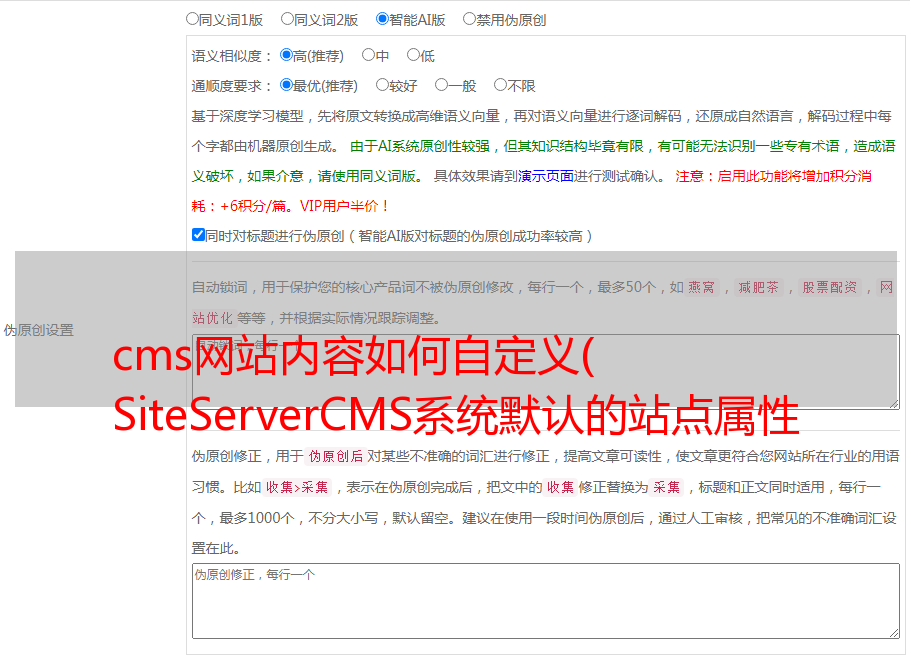Choose the 智能AI版 radio option
Image resolution: width=911 pixels, height=658 pixels.
382,19
